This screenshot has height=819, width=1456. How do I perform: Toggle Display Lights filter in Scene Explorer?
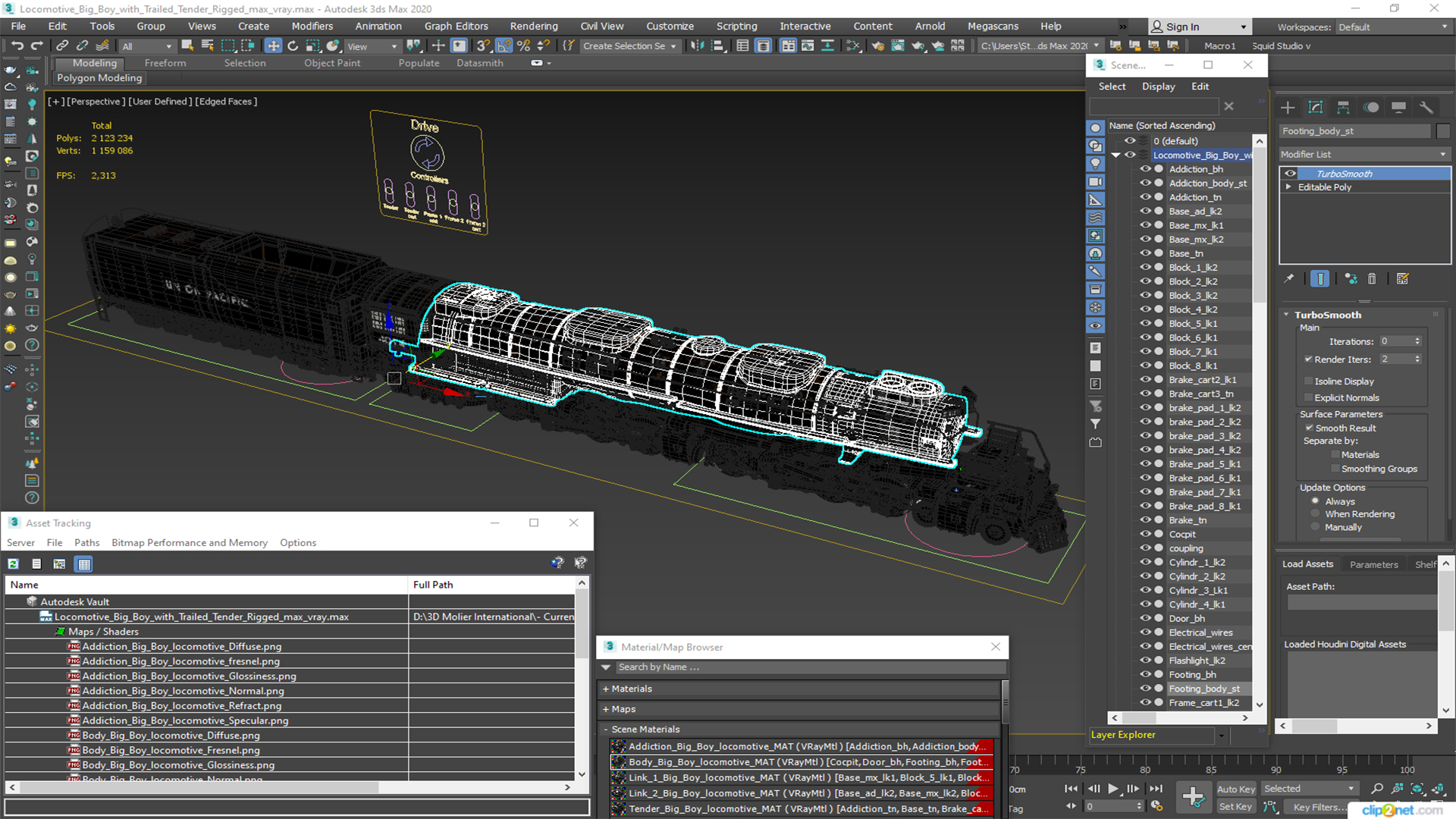click(1095, 164)
